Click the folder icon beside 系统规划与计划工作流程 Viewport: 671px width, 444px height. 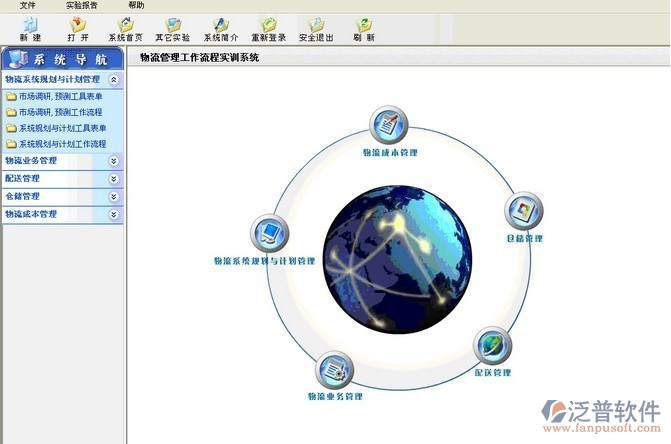pos(11,144)
